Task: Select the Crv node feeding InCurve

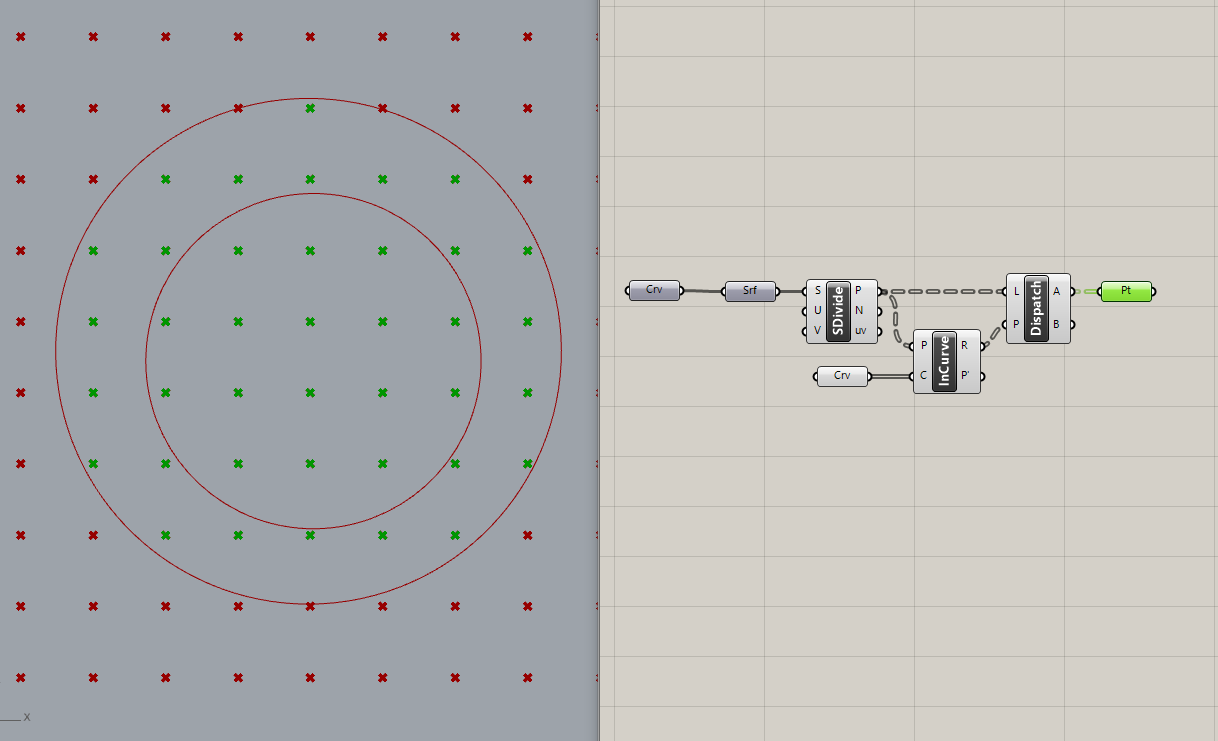Action: 842,376
